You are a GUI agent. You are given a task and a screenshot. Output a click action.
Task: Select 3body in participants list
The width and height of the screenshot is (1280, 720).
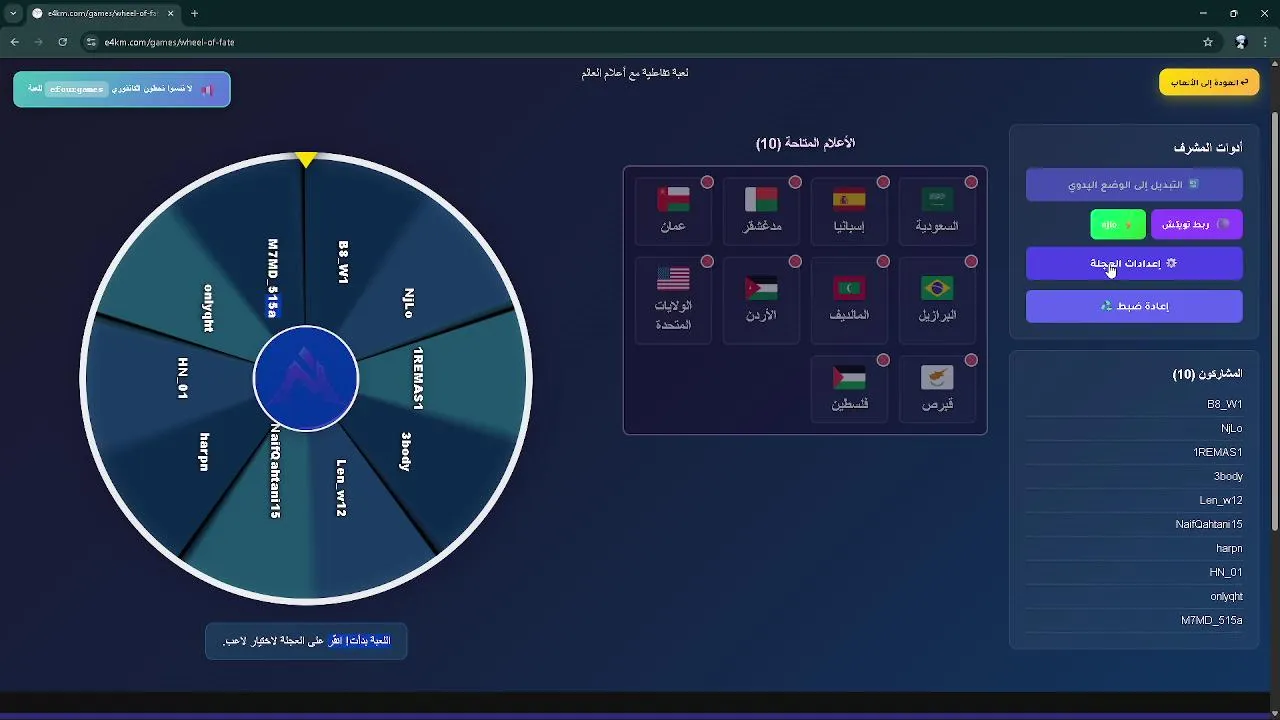(x=1134, y=476)
